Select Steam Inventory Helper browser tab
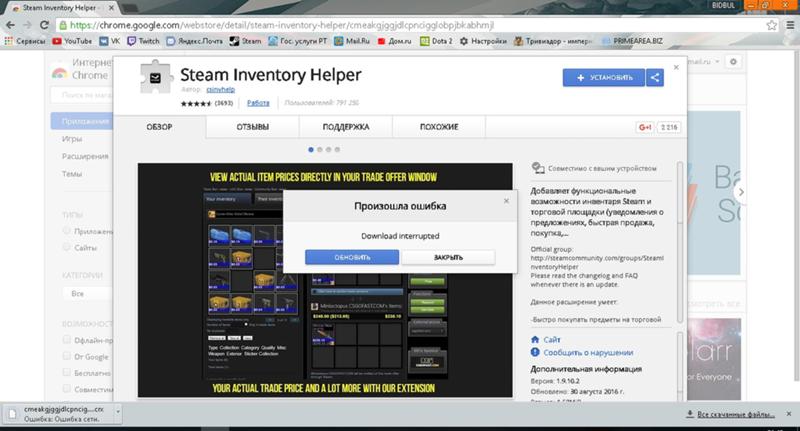Viewport: 800px width, 431px height. tap(62, 8)
